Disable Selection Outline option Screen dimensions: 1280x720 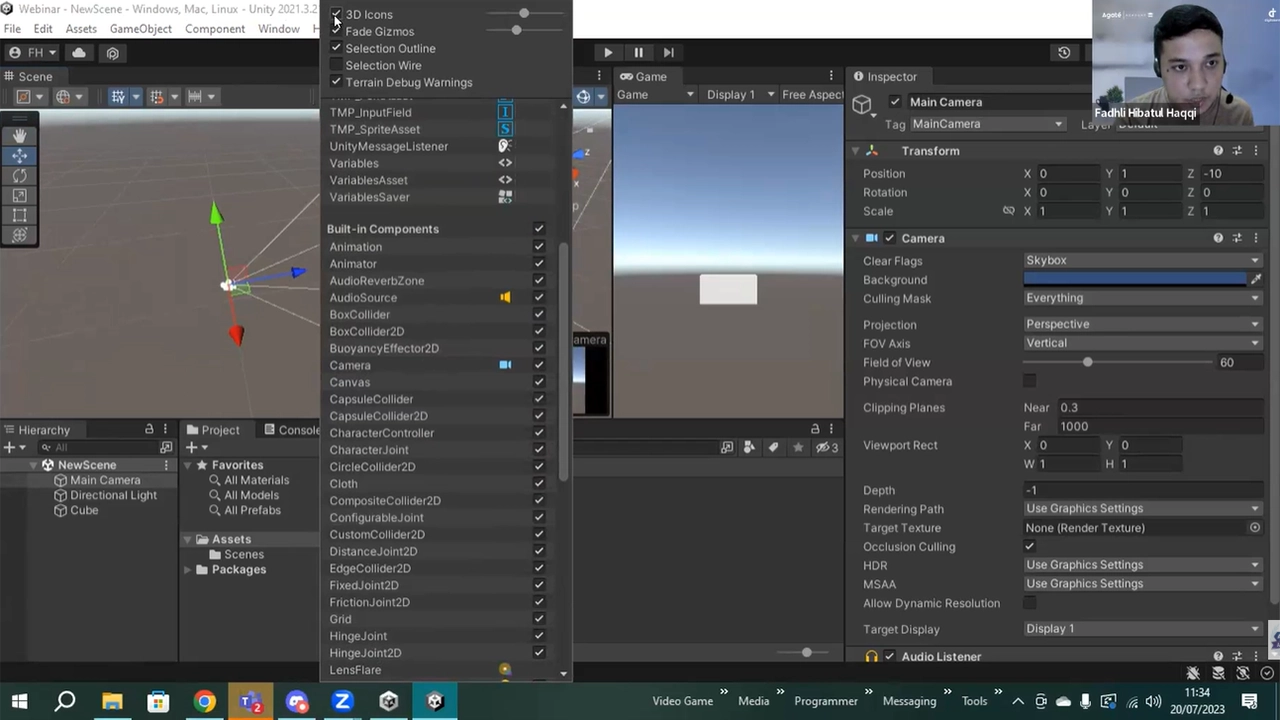click(x=336, y=48)
